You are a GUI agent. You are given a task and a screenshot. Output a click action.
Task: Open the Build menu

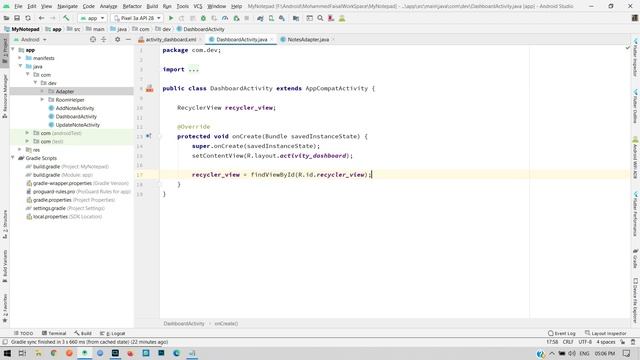pyautogui.click(x=152, y=6)
